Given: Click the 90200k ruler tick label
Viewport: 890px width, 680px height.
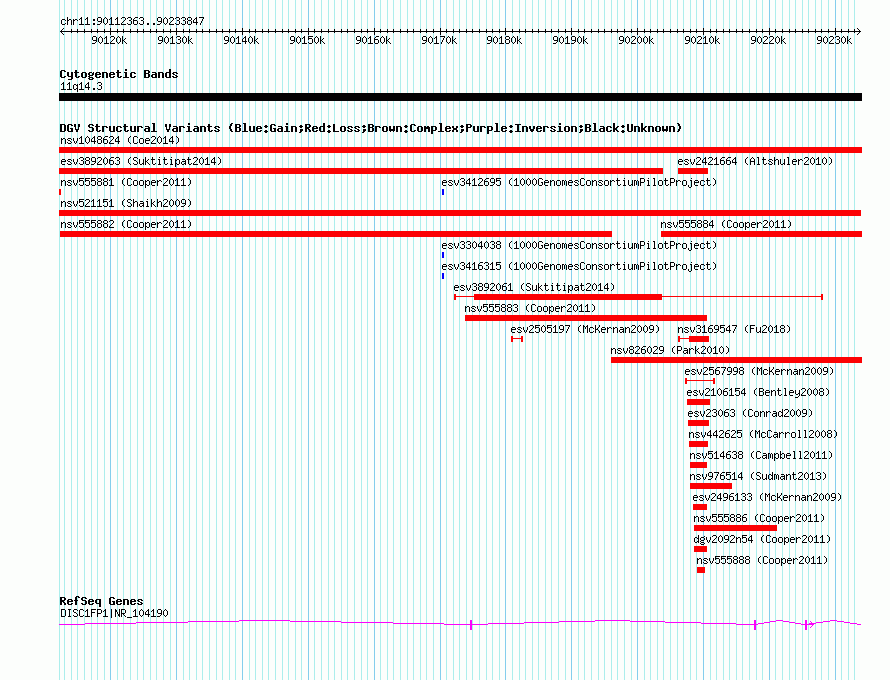Looking at the screenshot, I should (x=636, y=40).
